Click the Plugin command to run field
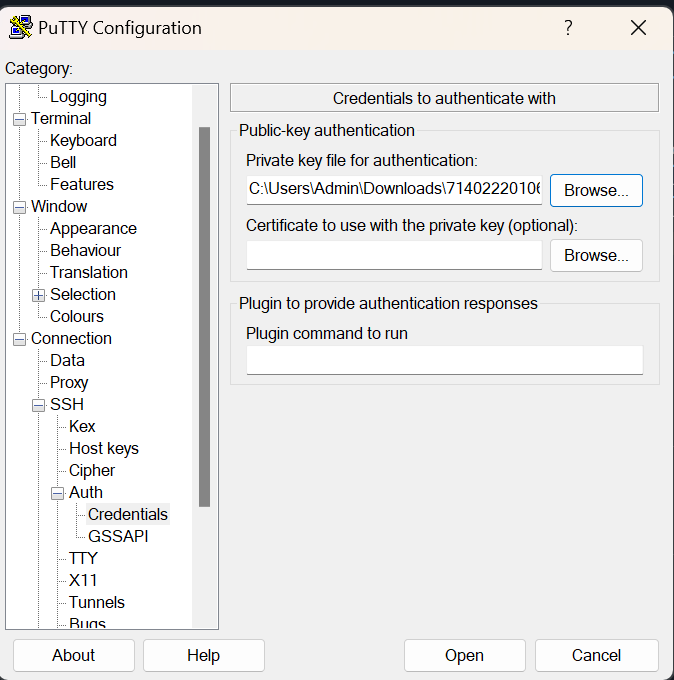The width and height of the screenshot is (674, 680). point(445,360)
